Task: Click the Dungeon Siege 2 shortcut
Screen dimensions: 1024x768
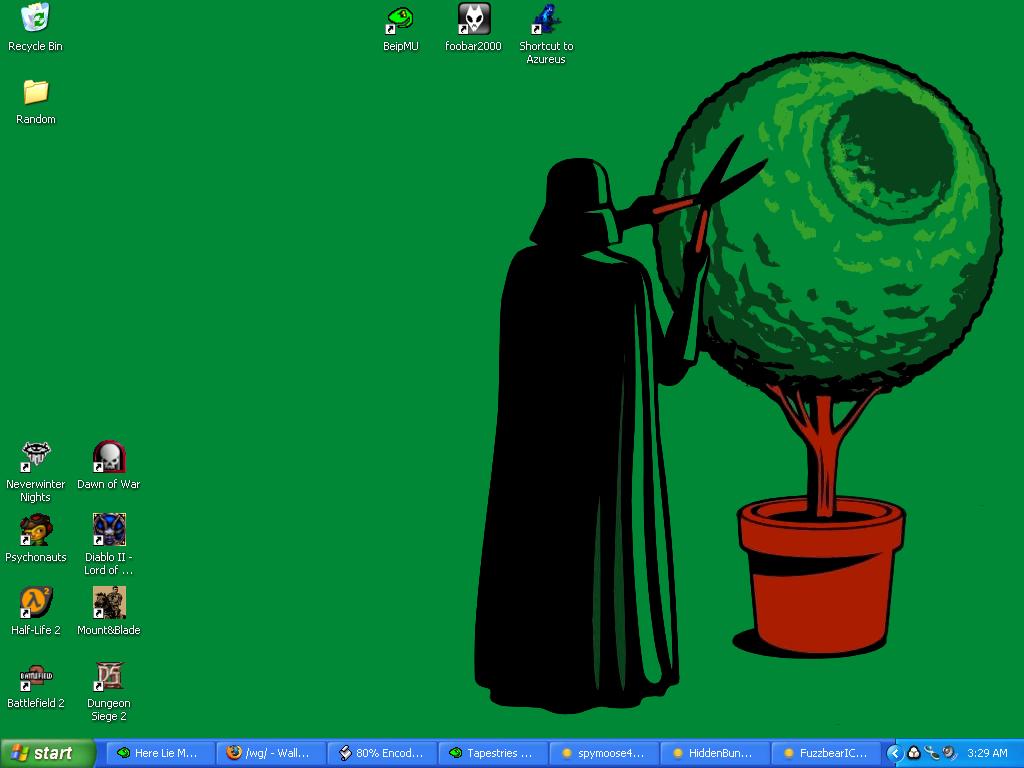Action: [x=109, y=691]
